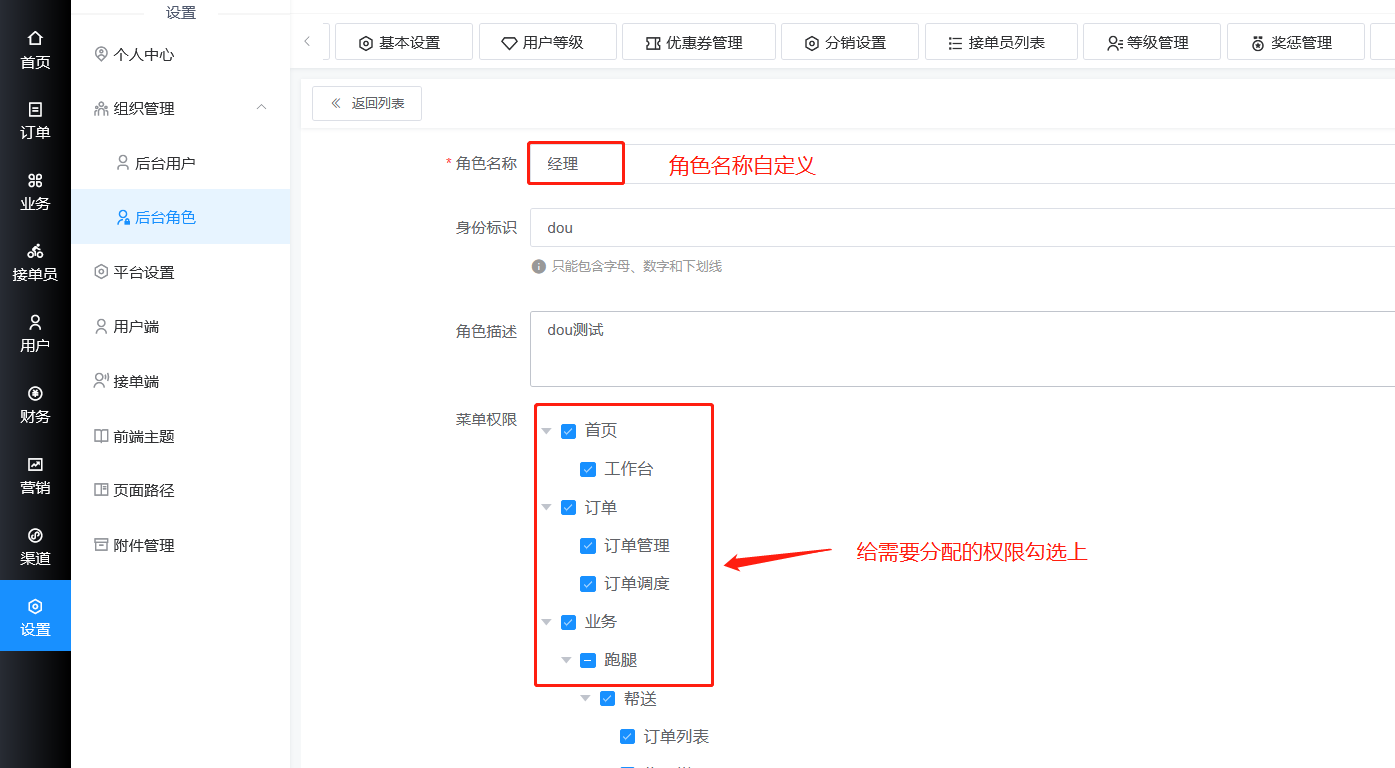Click the 页面路径 layout icon

click(101, 490)
